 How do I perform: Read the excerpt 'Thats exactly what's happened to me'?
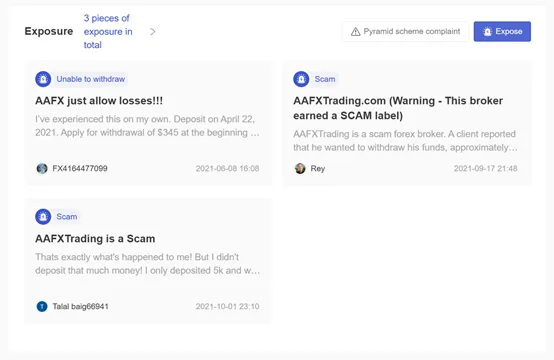point(147,264)
